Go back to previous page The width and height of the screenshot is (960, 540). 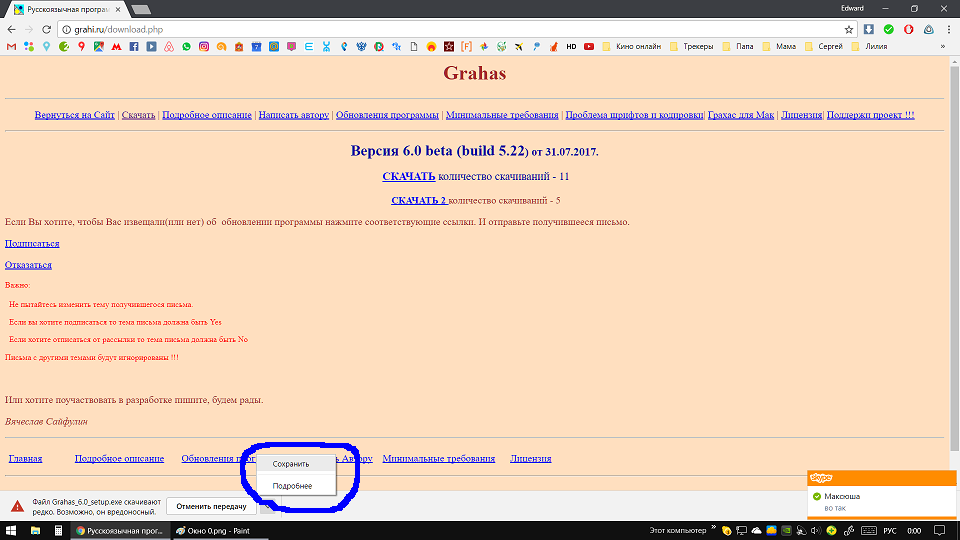(x=12, y=29)
